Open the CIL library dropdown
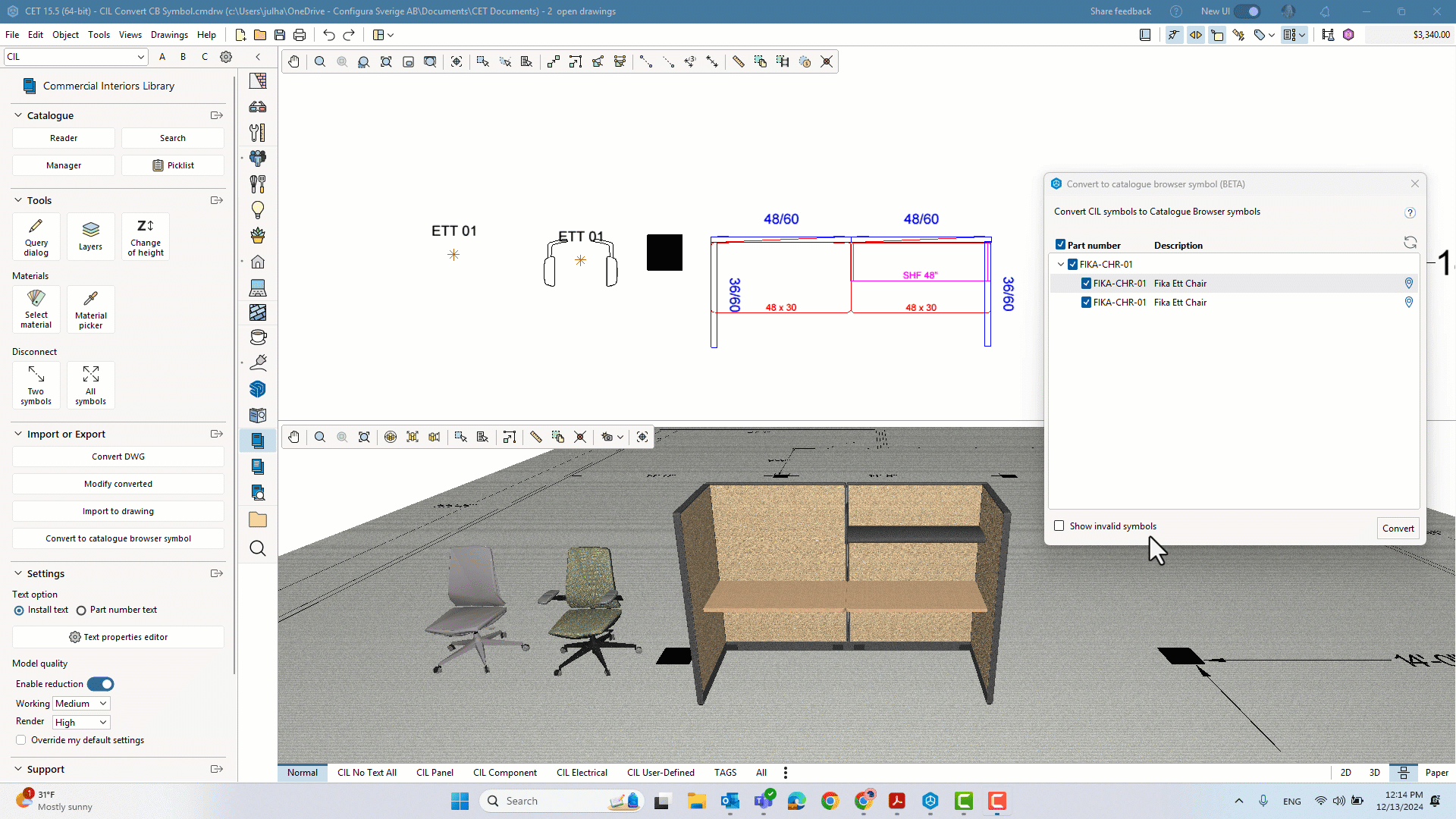The height and width of the screenshot is (819, 1456). [76, 57]
